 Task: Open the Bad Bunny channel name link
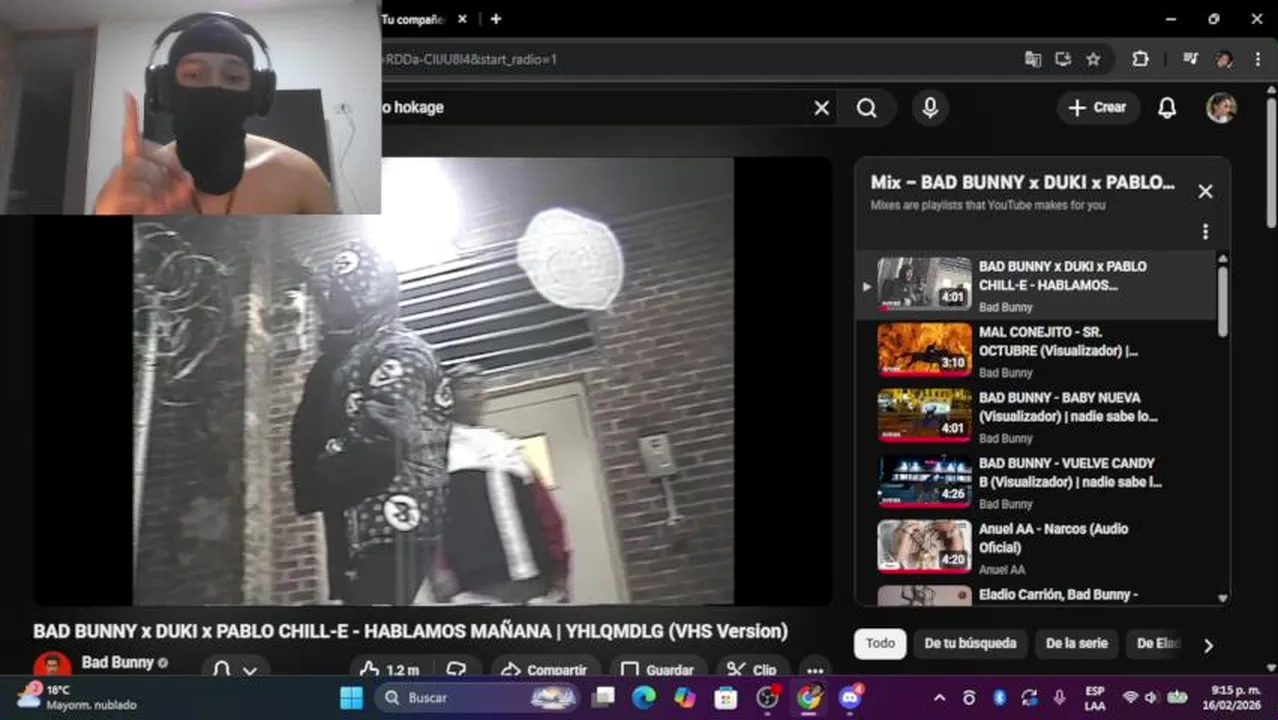coord(117,663)
